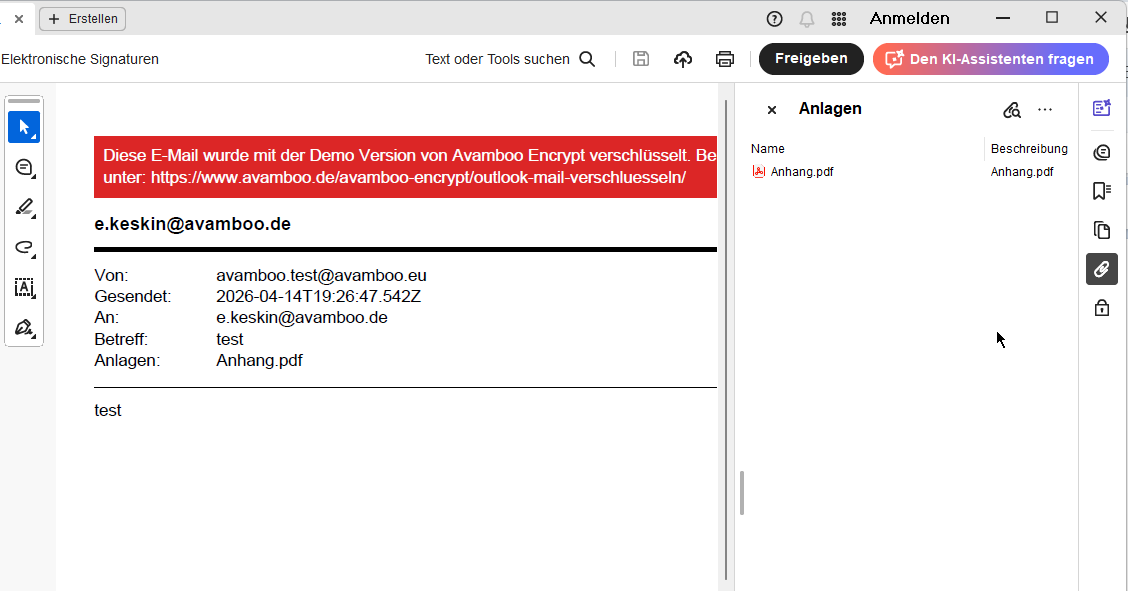Open the apps grid icon

[839, 19]
